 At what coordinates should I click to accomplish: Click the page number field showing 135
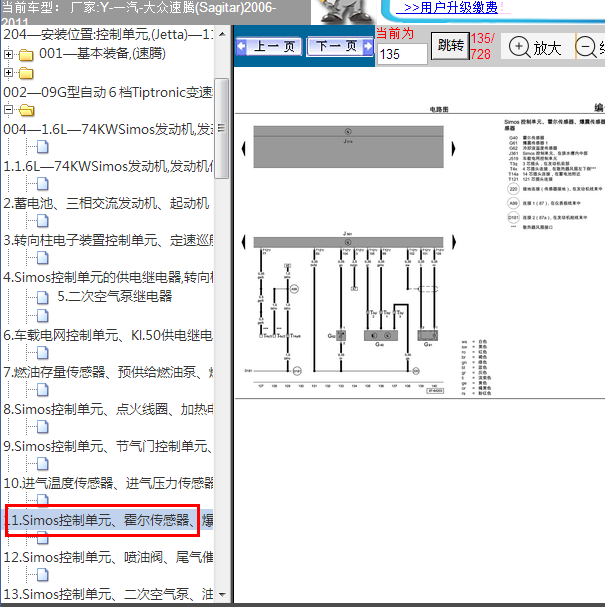point(402,54)
